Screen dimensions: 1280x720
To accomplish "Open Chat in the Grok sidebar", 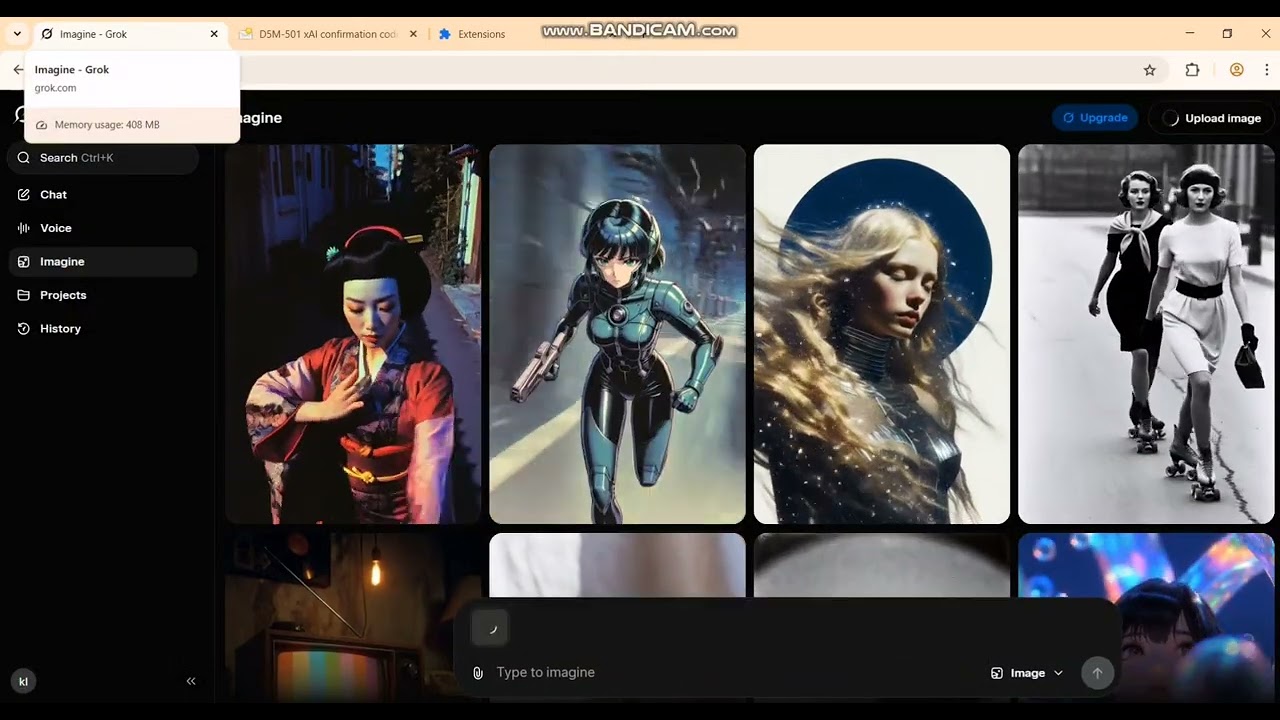I will coord(104,195).
